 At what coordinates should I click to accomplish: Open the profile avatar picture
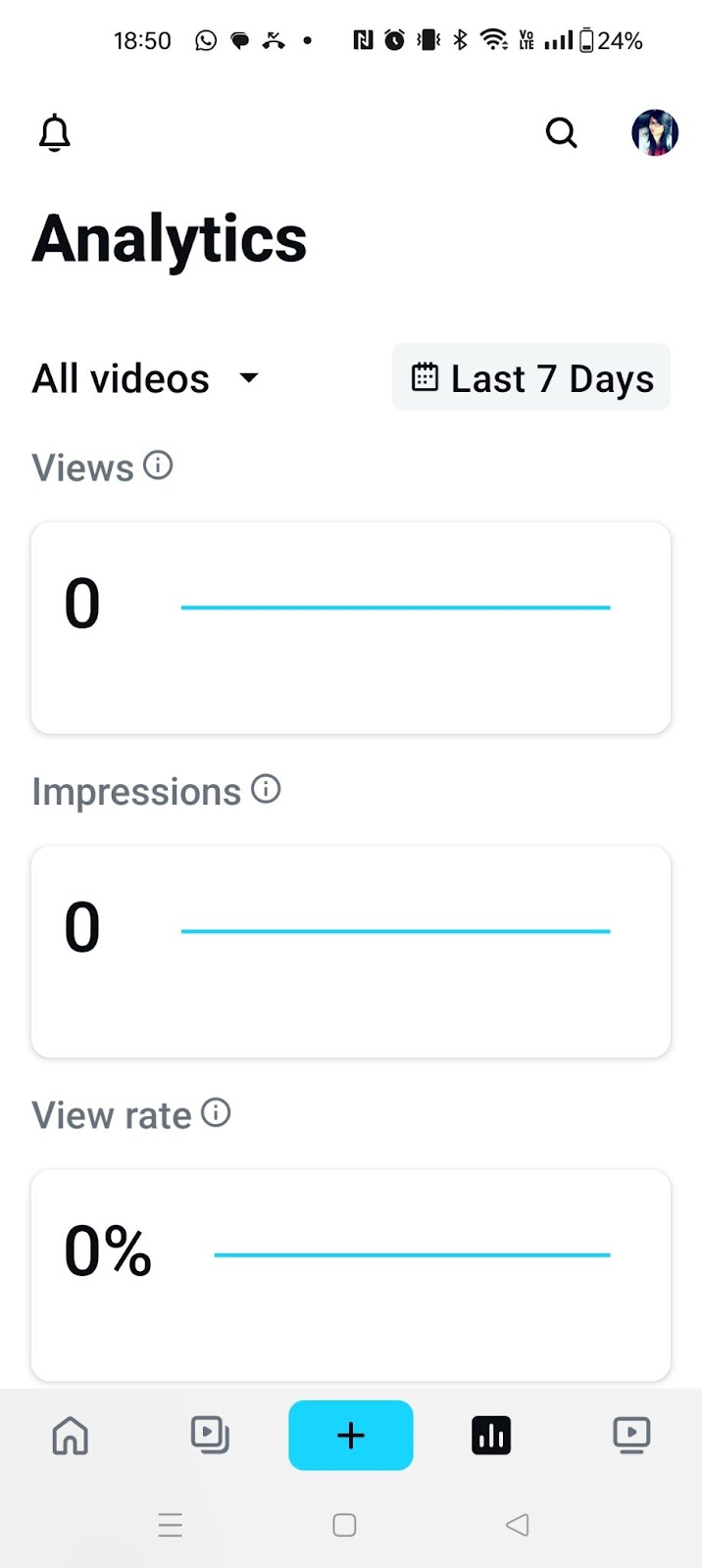point(655,133)
